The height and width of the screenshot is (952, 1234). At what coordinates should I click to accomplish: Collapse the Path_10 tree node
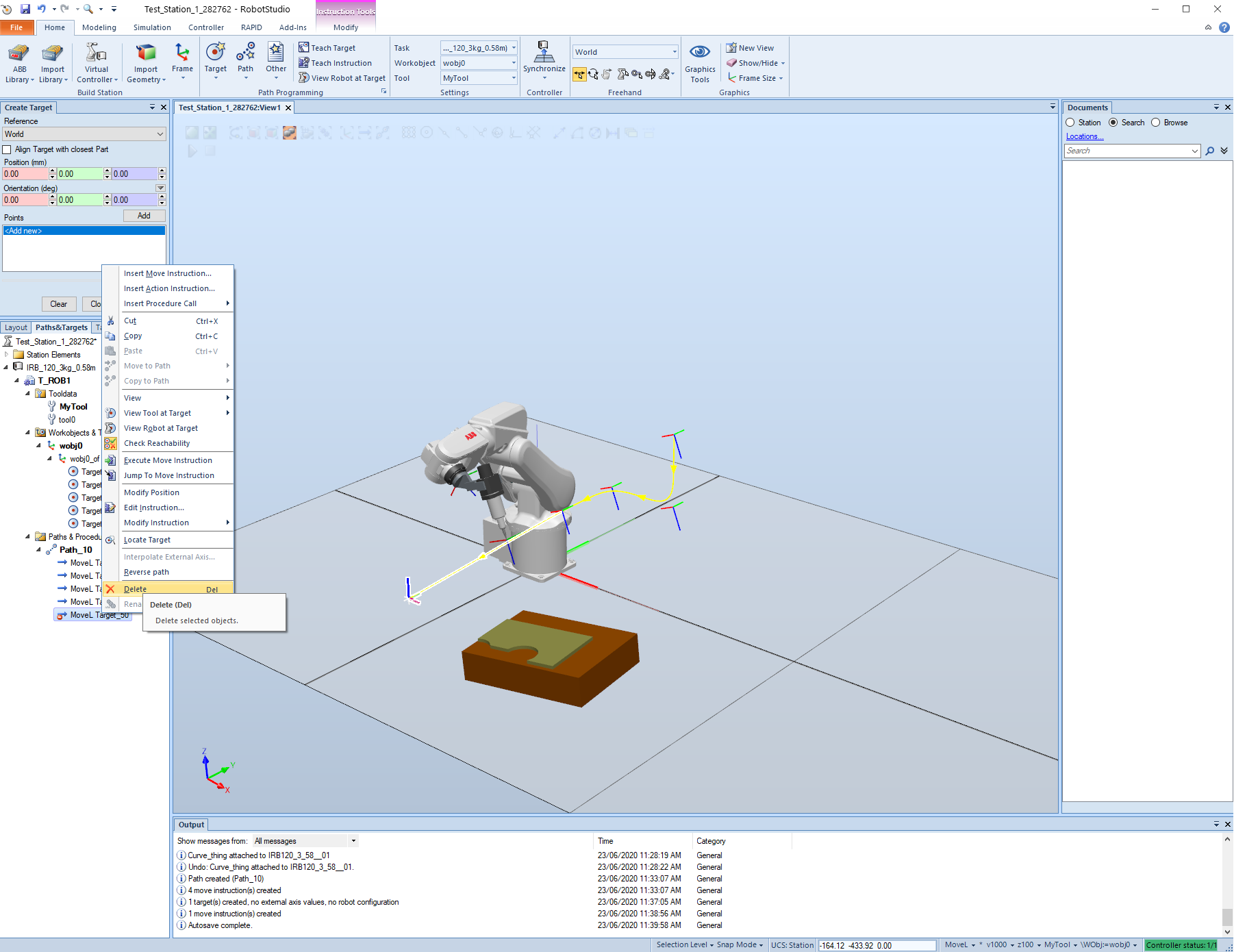[39, 550]
